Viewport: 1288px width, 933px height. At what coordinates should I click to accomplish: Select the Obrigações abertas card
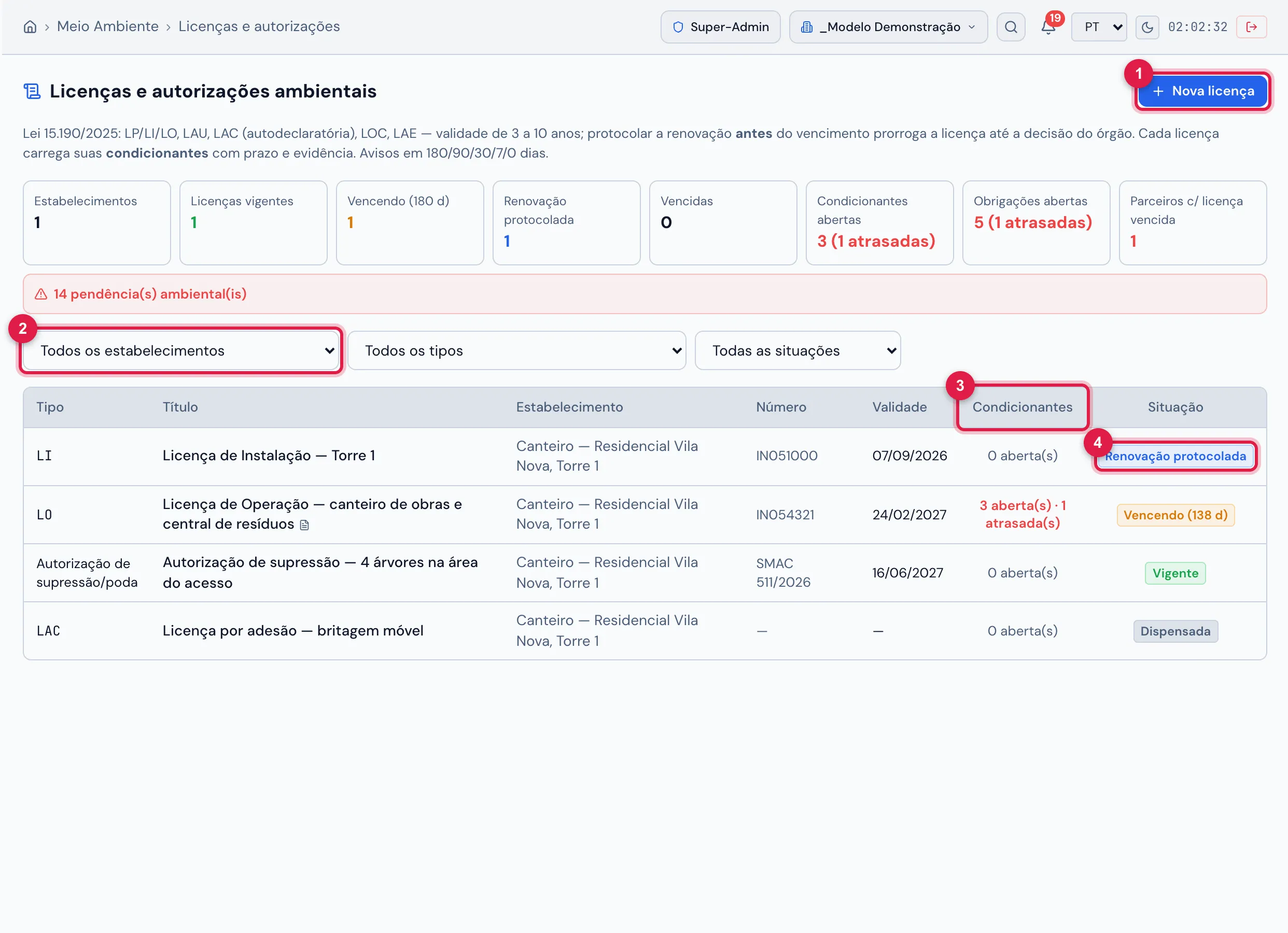click(x=1036, y=222)
